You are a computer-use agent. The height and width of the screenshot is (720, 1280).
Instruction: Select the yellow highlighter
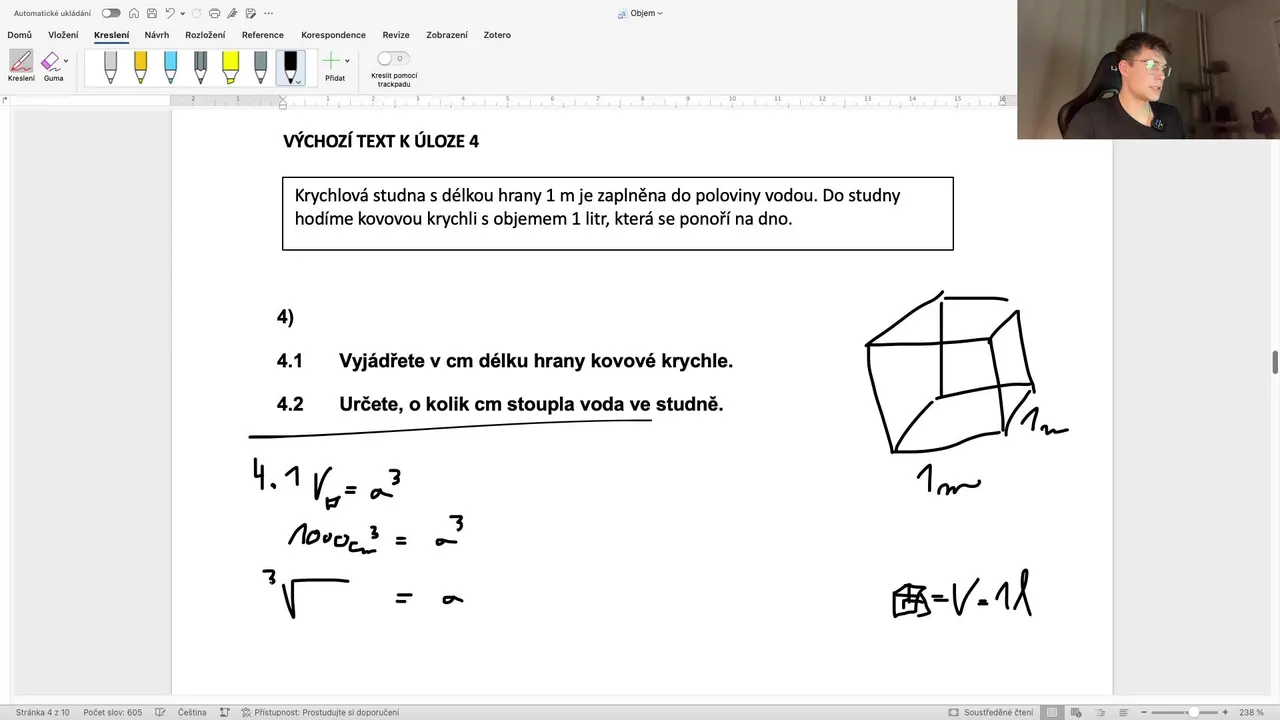230,67
